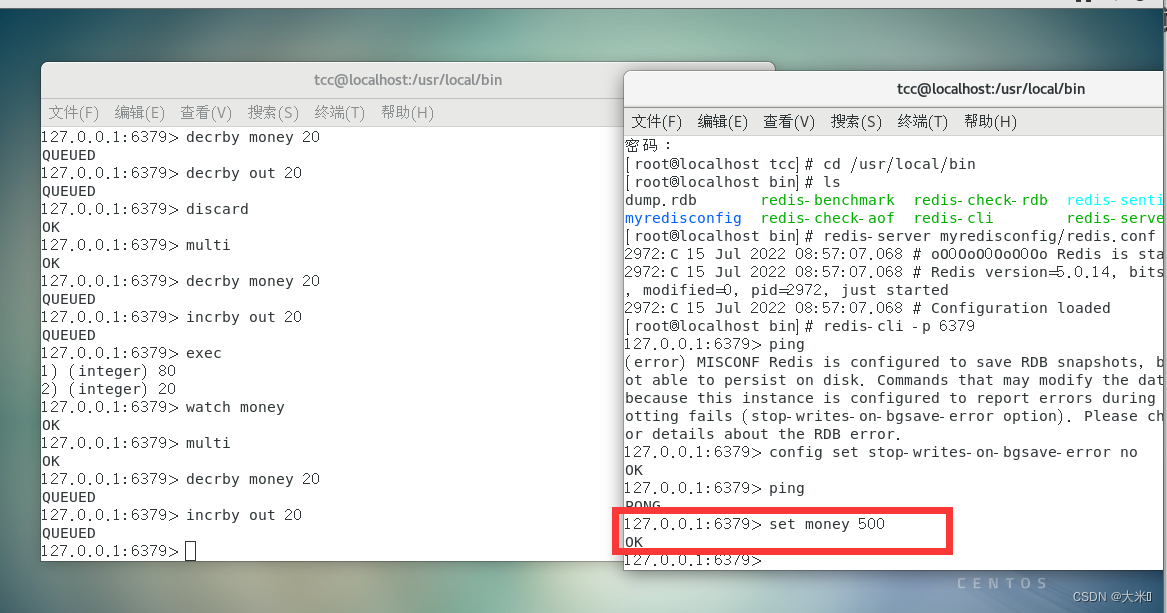Screen dimensions: 1167x613
Task: Click the 'exec' command line
Action: click(131, 353)
